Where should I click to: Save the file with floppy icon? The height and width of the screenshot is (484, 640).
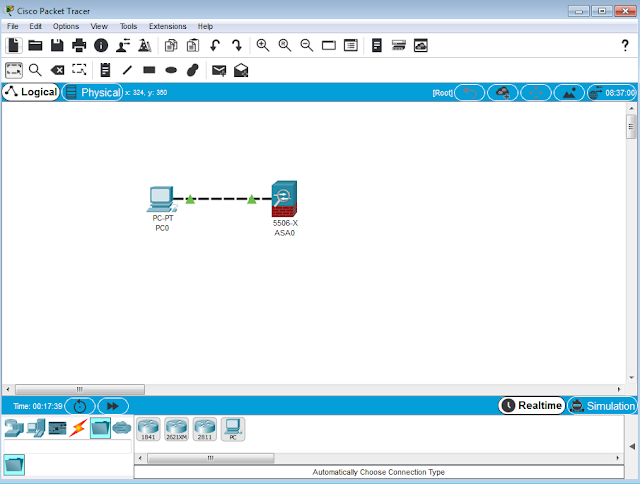tap(57, 45)
